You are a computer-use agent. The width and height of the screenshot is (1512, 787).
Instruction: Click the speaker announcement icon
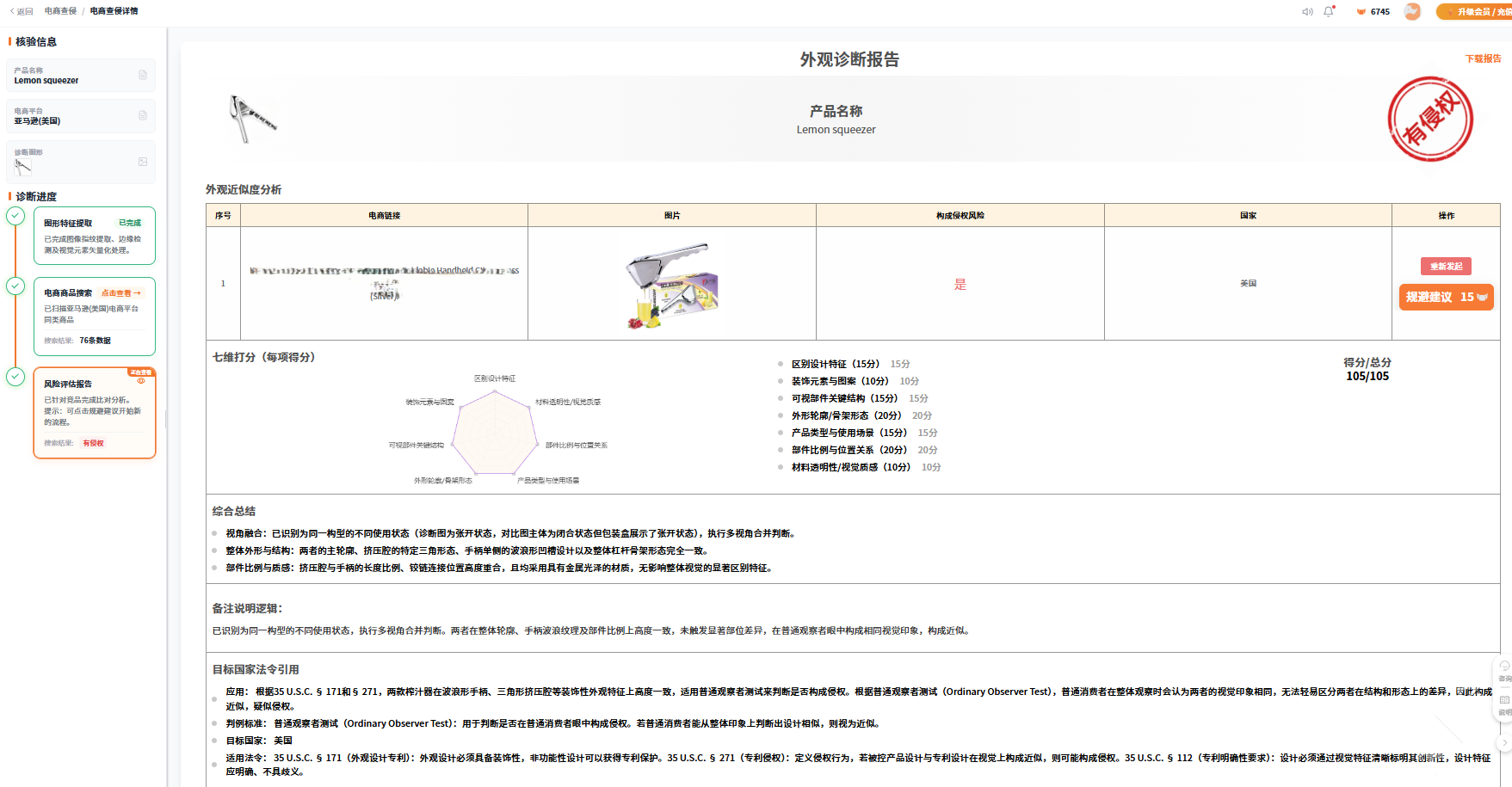point(1307,12)
